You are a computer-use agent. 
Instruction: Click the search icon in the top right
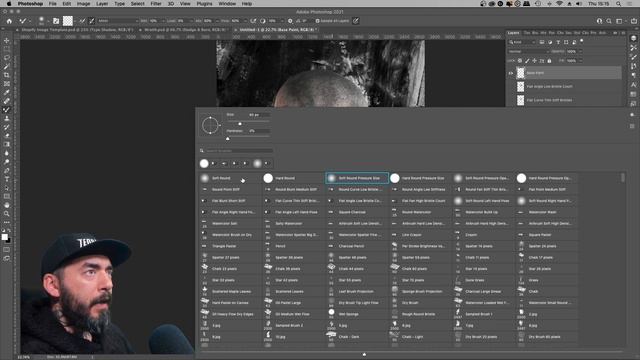[x=609, y=21]
